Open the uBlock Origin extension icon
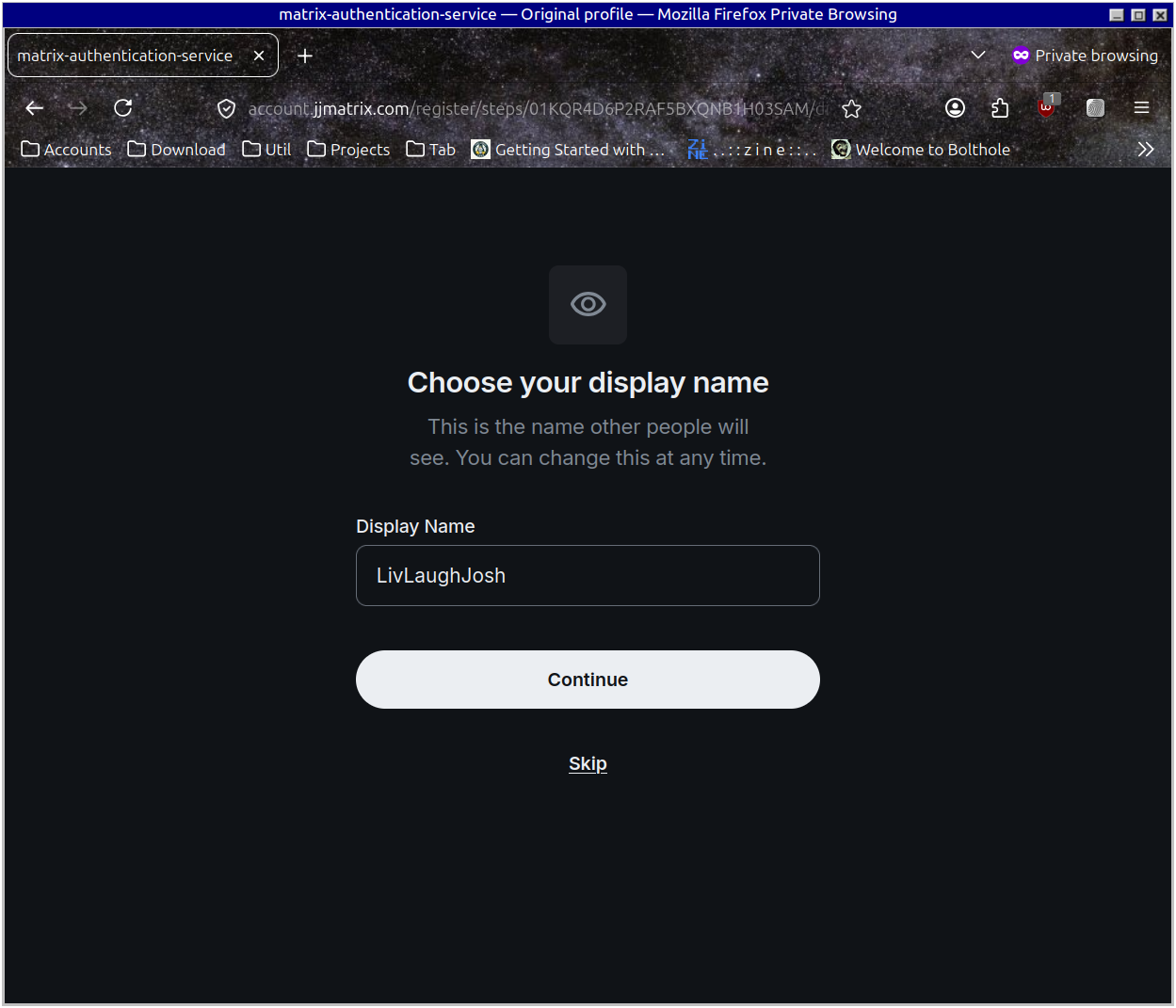Viewport: 1176px width, 1008px height. point(1047,106)
